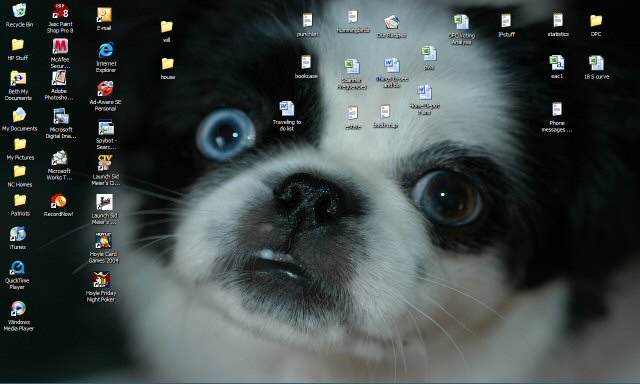640x384 pixels.
Task: Open Windows Media Player
Action: click(x=18, y=309)
